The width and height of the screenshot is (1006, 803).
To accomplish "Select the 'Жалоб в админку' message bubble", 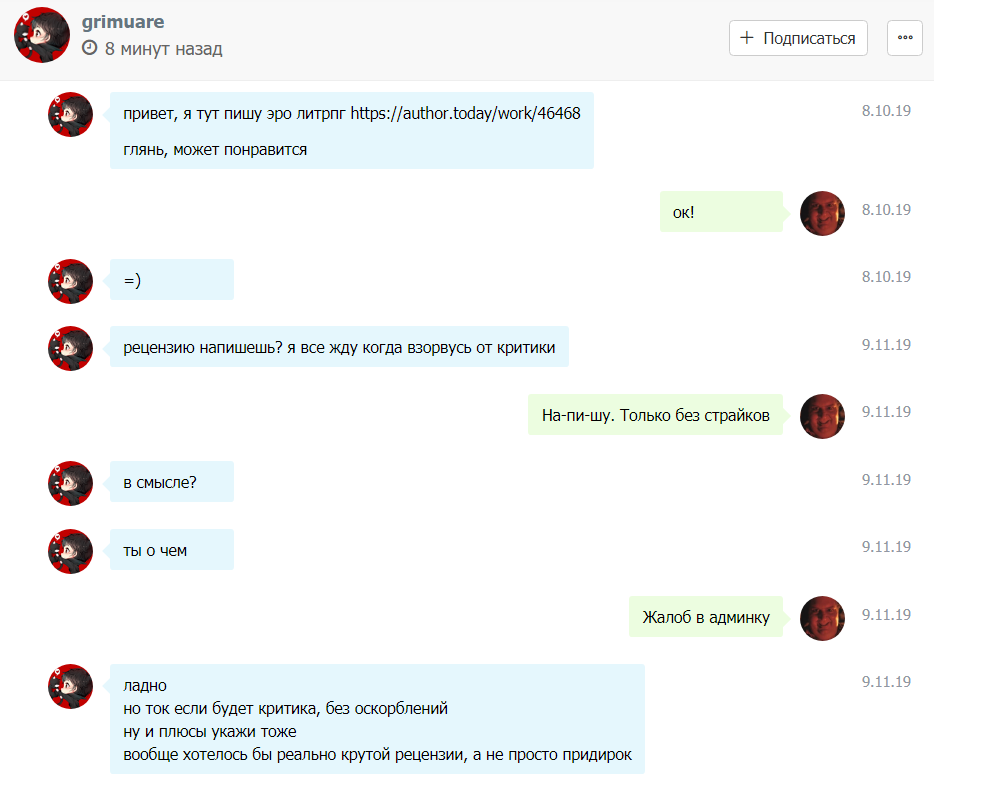I will (x=706, y=617).
